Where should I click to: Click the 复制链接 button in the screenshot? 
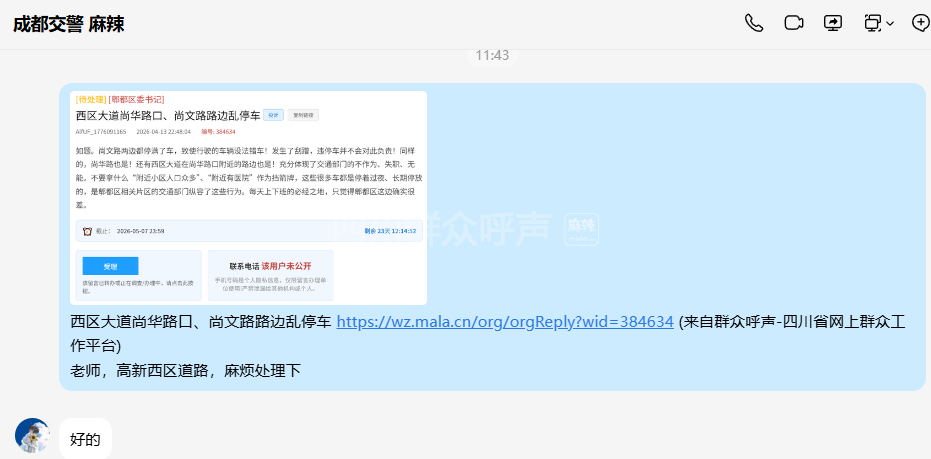coord(304,115)
